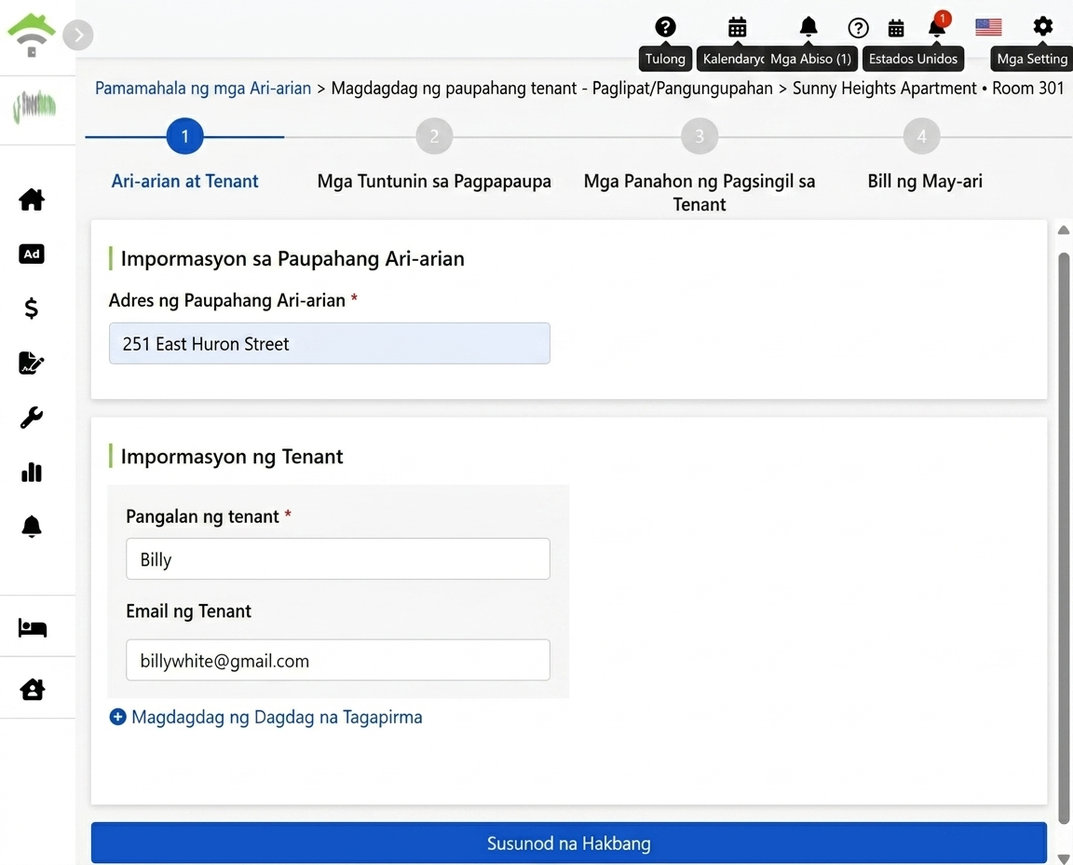Image resolution: width=1073 pixels, height=865 pixels.
Task: Select step 3 Mga Panahon ng Pagsingil
Action: click(699, 136)
